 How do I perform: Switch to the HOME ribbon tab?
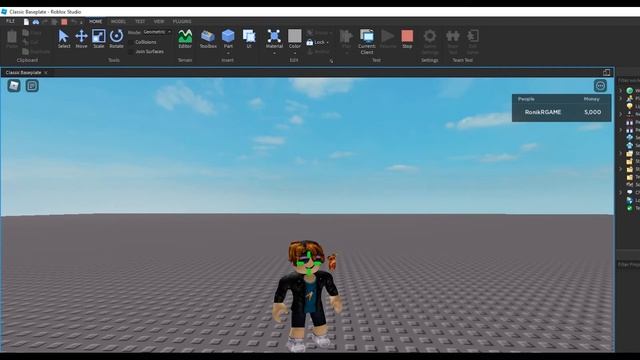click(x=96, y=21)
